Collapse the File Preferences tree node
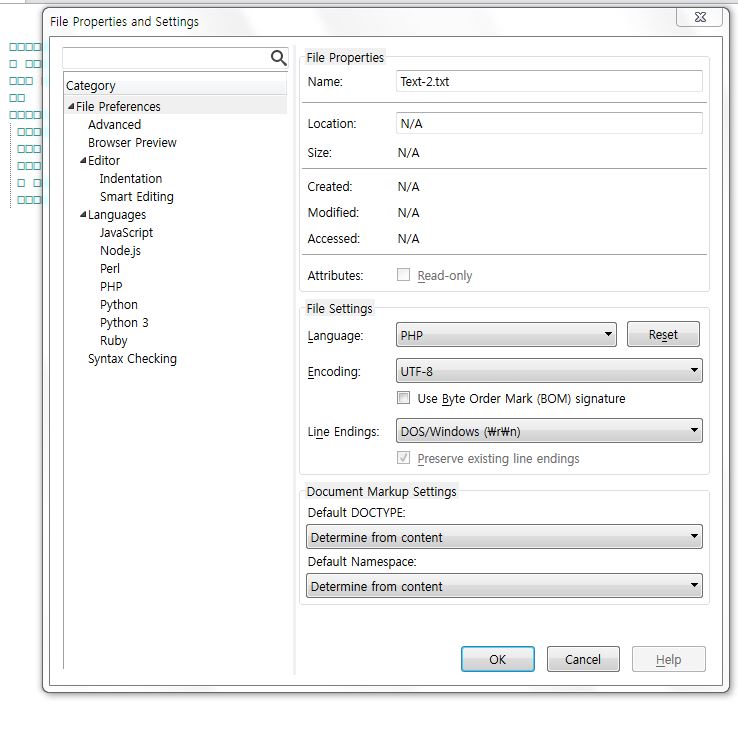 71,107
